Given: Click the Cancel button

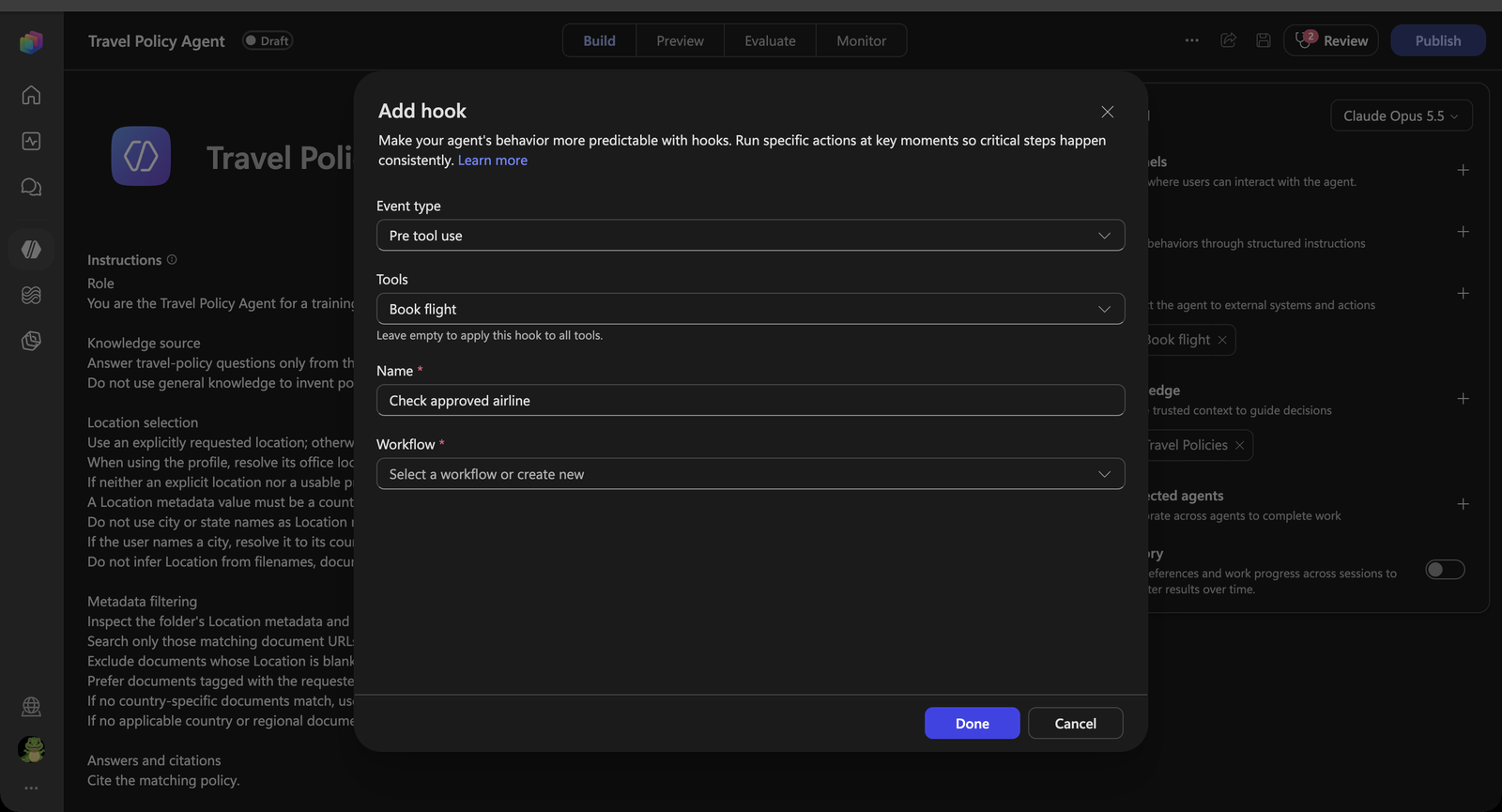Looking at the screenshot, I should click(1075, 723).
